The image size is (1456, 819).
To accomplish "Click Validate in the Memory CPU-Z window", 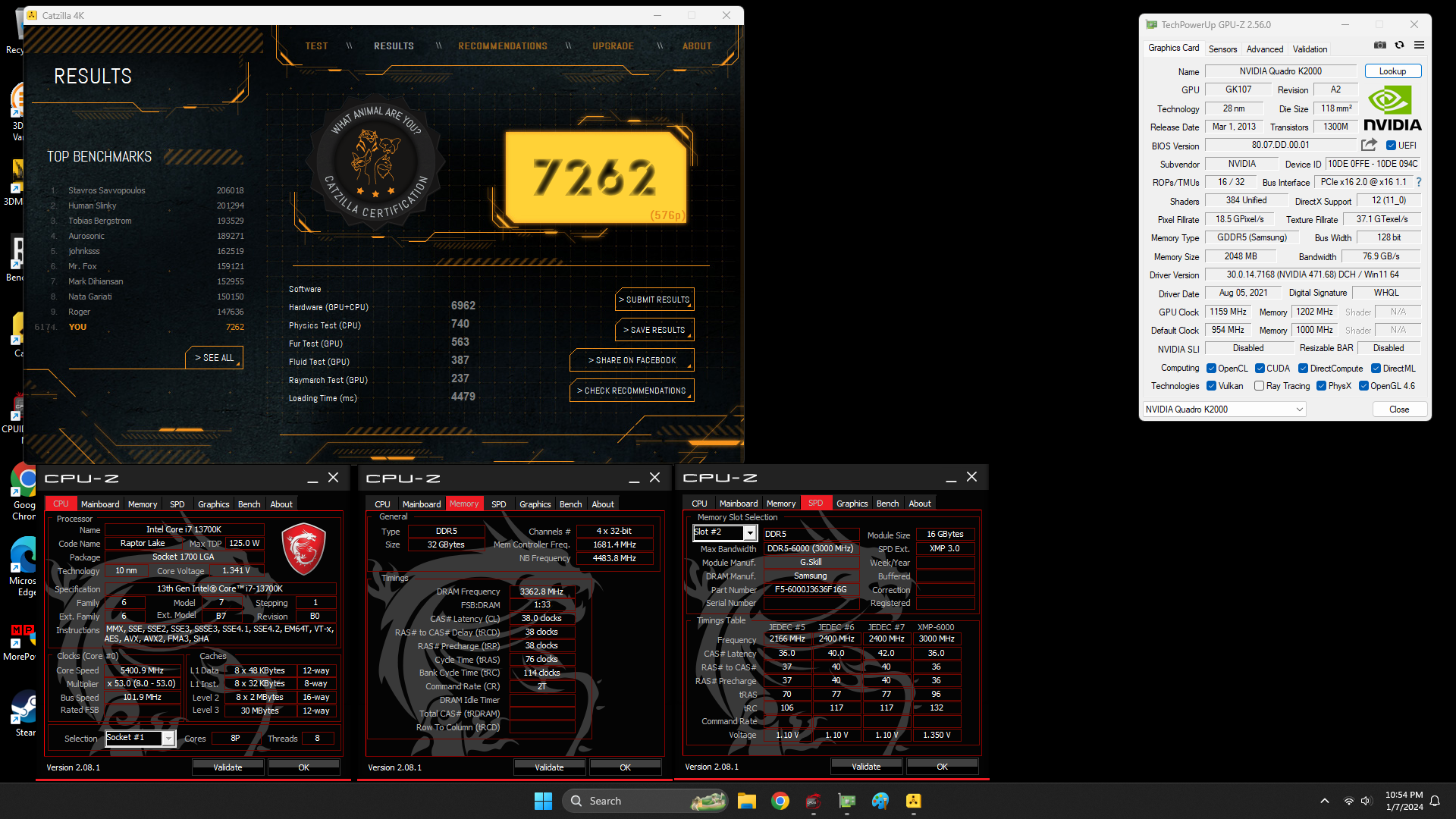I will tap(549, 767).
